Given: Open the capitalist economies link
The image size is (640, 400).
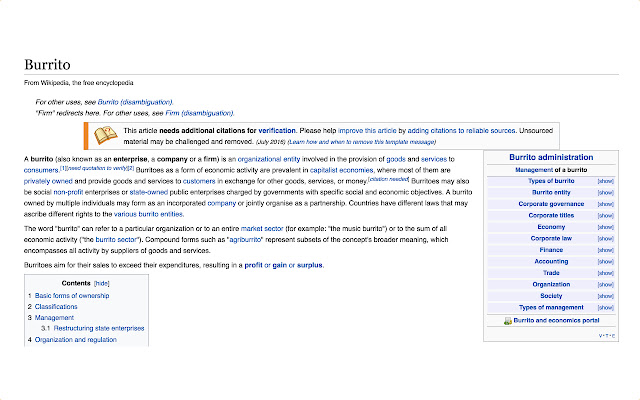Looking at the screenshot, I should [341, 170].
